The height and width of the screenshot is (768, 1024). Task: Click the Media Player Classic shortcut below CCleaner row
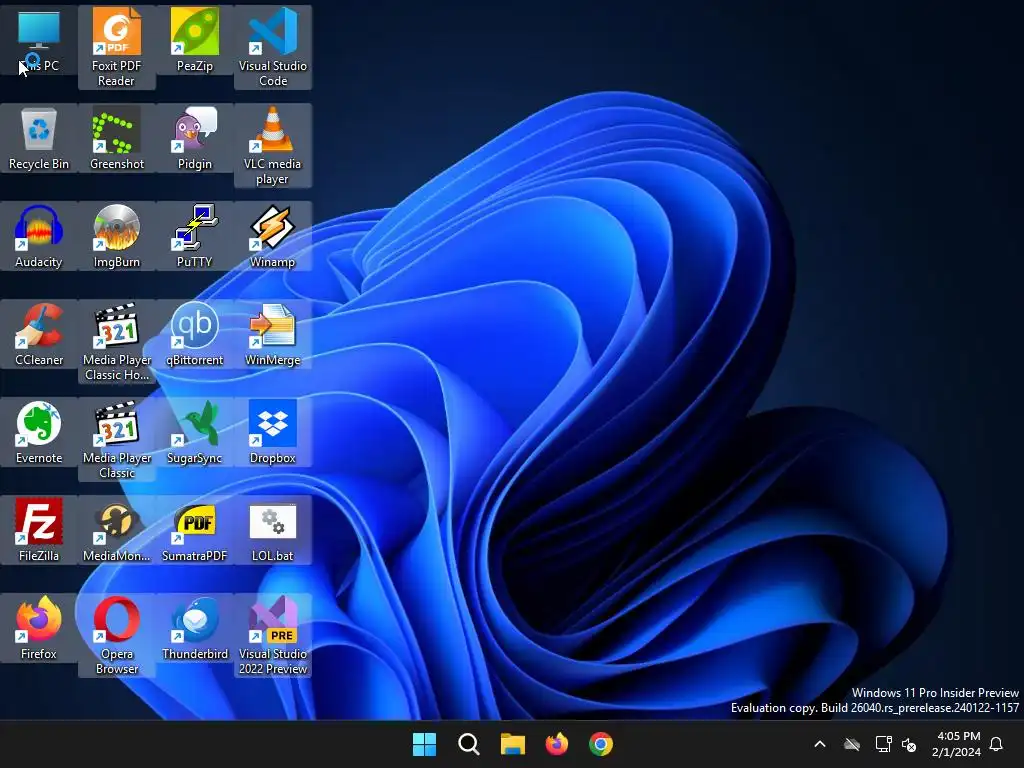pos(116,439)
